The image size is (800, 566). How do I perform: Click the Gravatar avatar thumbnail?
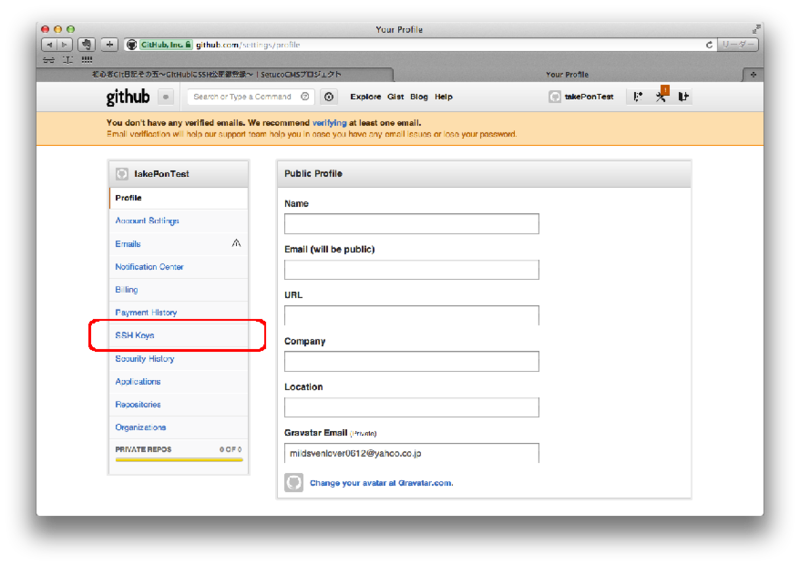pyautogui.click(x=293, y=482)
